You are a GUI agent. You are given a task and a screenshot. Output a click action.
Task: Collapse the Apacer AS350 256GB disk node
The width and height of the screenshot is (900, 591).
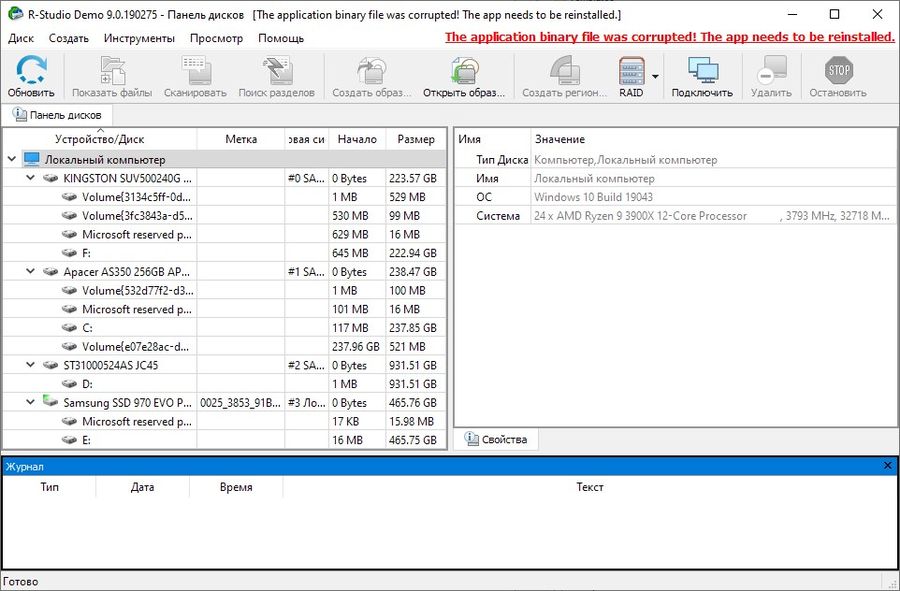[31, 272]
